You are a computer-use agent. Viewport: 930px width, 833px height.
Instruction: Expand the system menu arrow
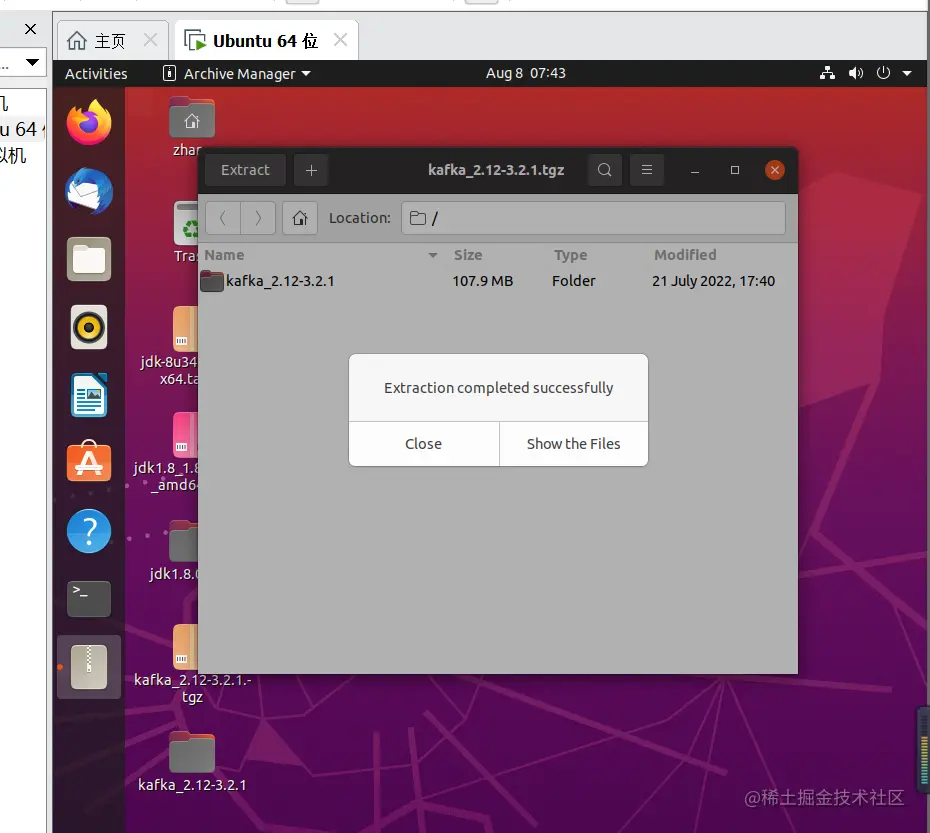click(907, 74)
